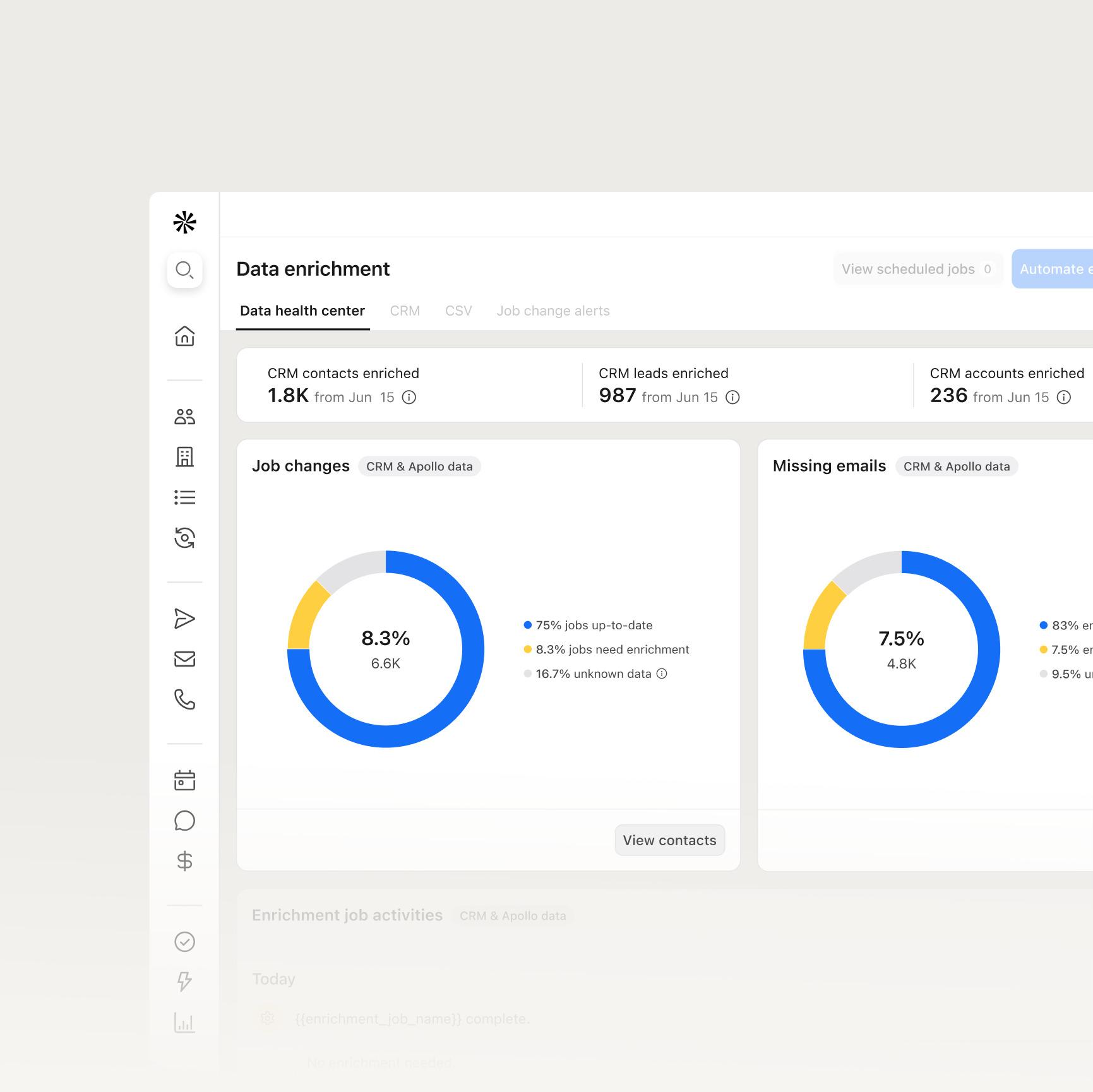This screenshot has width=1093, height=1092.
Task: Click View scheduled jobs button
Action: 917,269
